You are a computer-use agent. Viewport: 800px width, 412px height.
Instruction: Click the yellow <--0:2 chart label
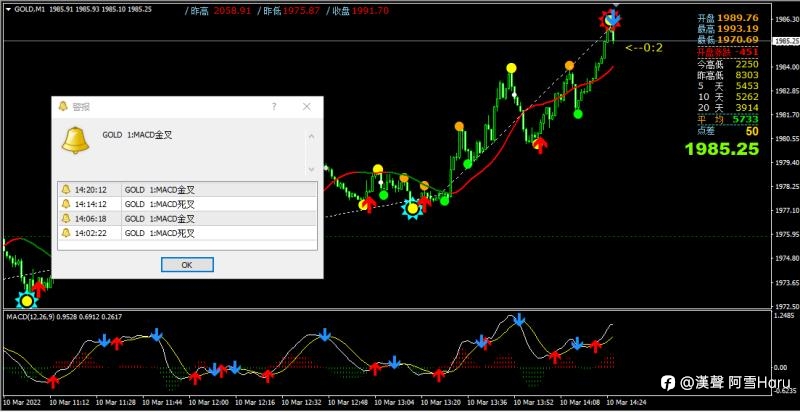coord(644,48)
